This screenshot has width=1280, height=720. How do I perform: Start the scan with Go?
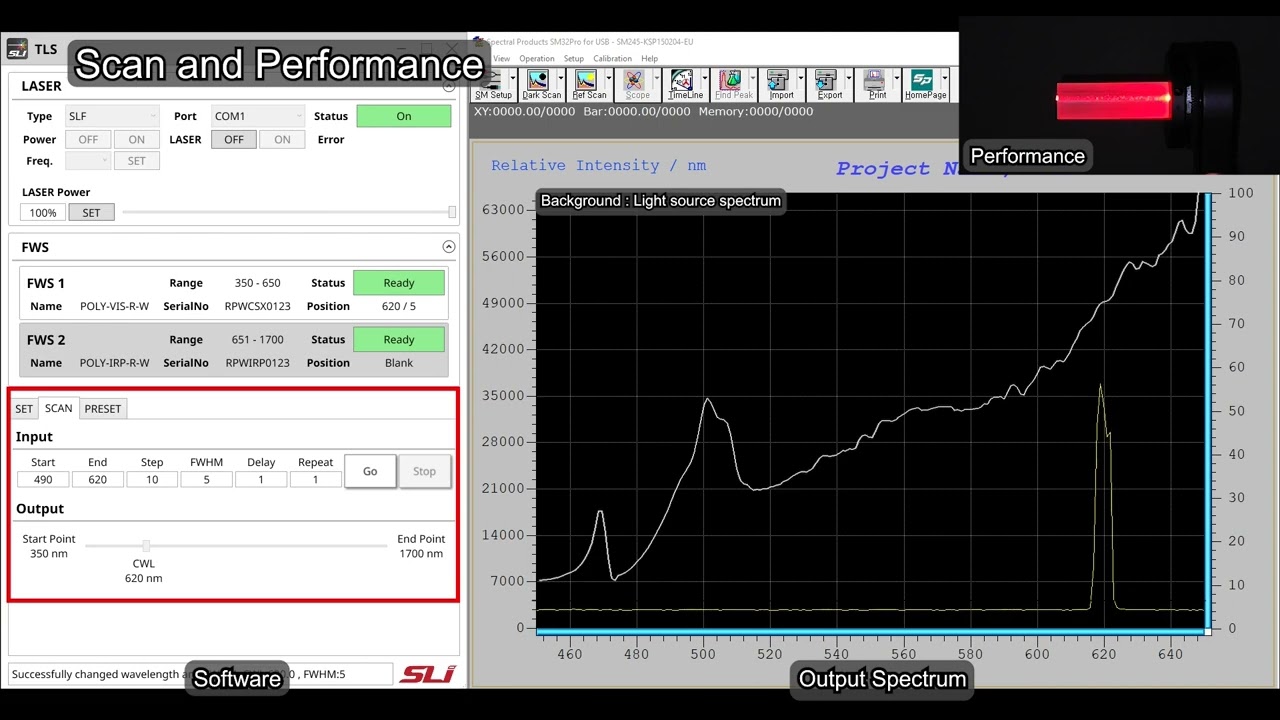coord(370,471)
